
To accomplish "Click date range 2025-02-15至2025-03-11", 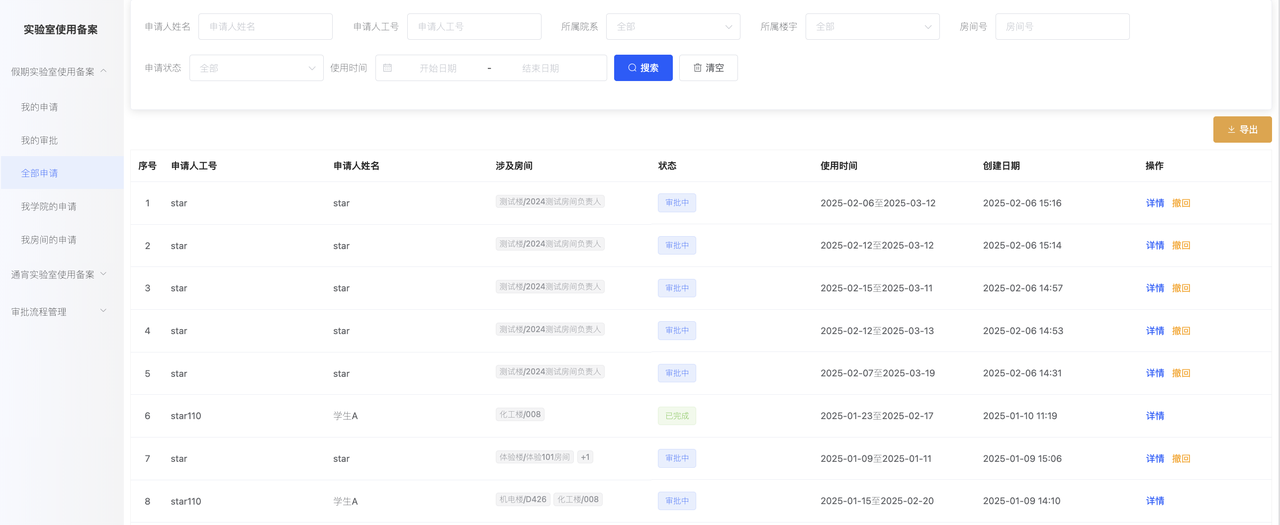I will (x=876, y=288).
